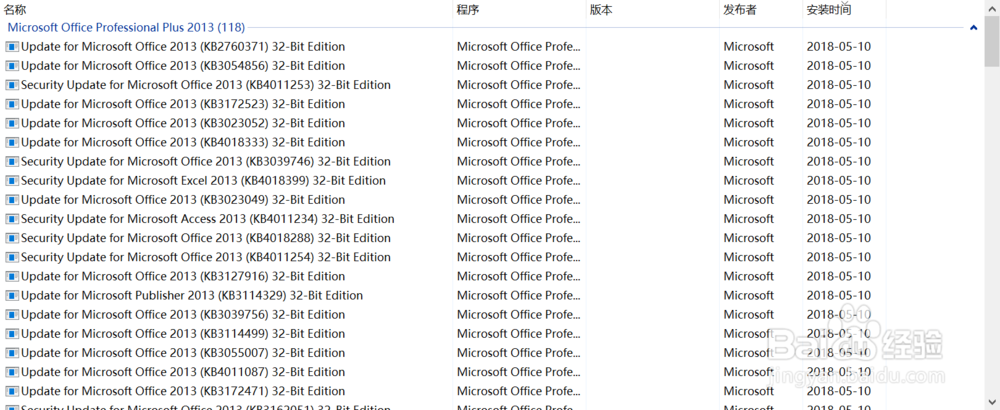Select Security Update for Office 2013 (KB4011254)
Viewport: 1000px width, 410px height.
point(206,257)
